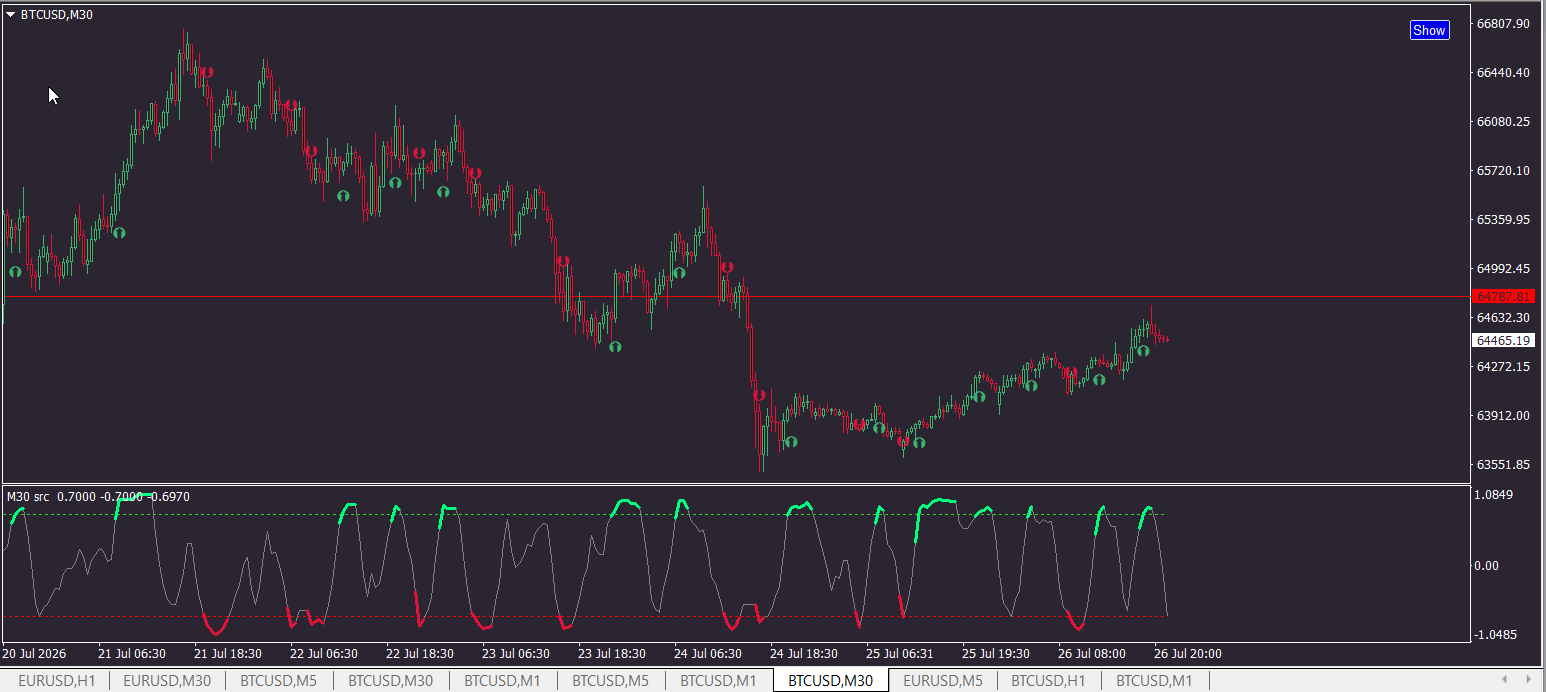The height and width of the screenshot is (692, 1546).
Task: Select green arrow below 23 Jul 18:30 low
Action: click(616, 346)
